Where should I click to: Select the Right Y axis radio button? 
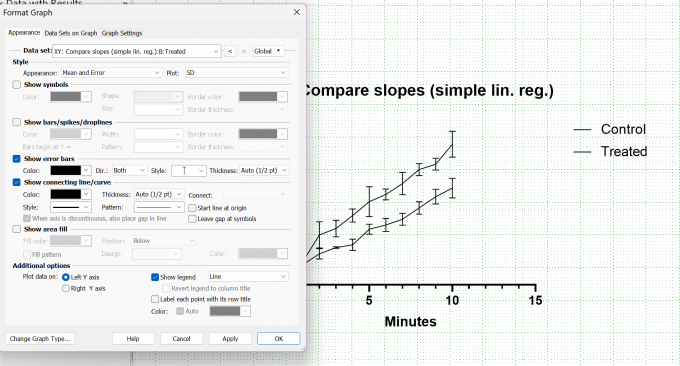pyautogui.click(x=66, y=288)
